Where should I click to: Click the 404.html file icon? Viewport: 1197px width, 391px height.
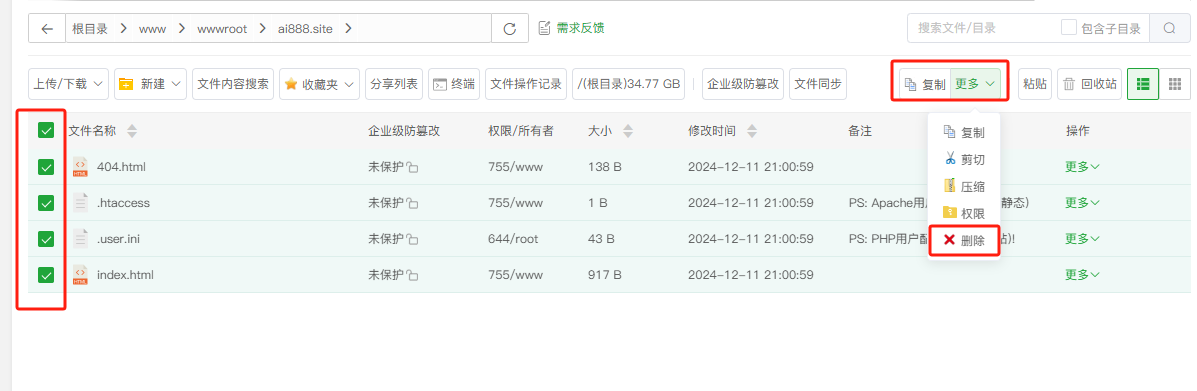(80, 166)
